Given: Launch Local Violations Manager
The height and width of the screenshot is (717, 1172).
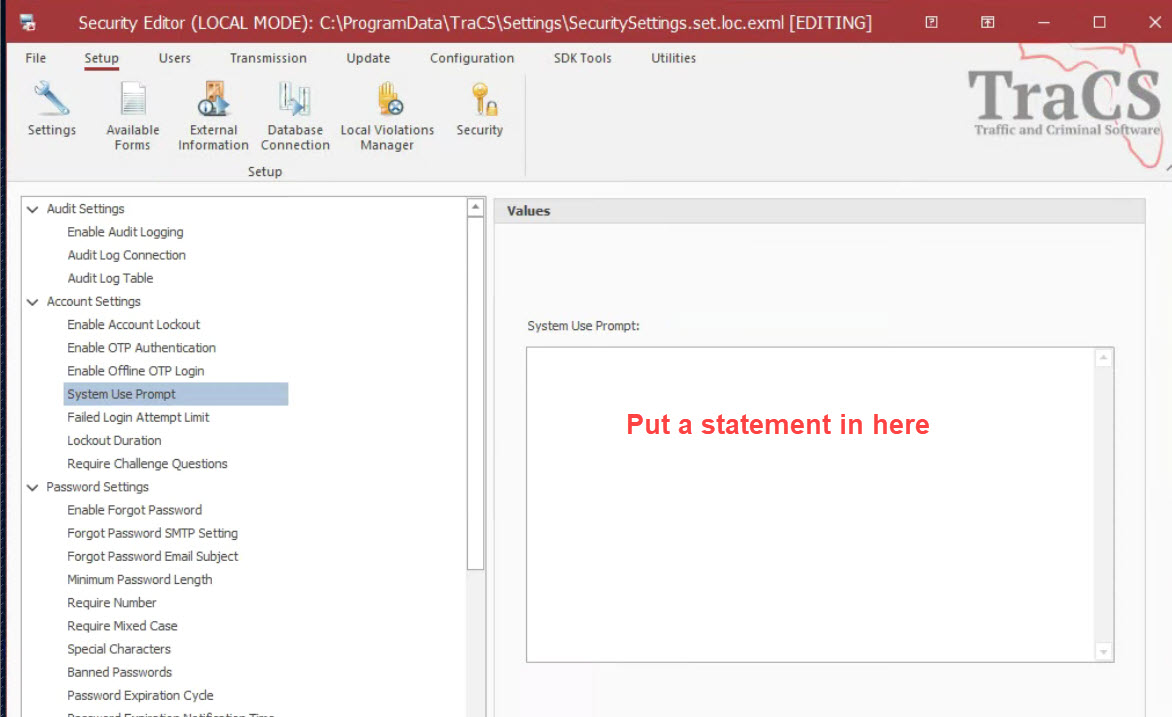Looking at the screenshot, I should 387,101.
